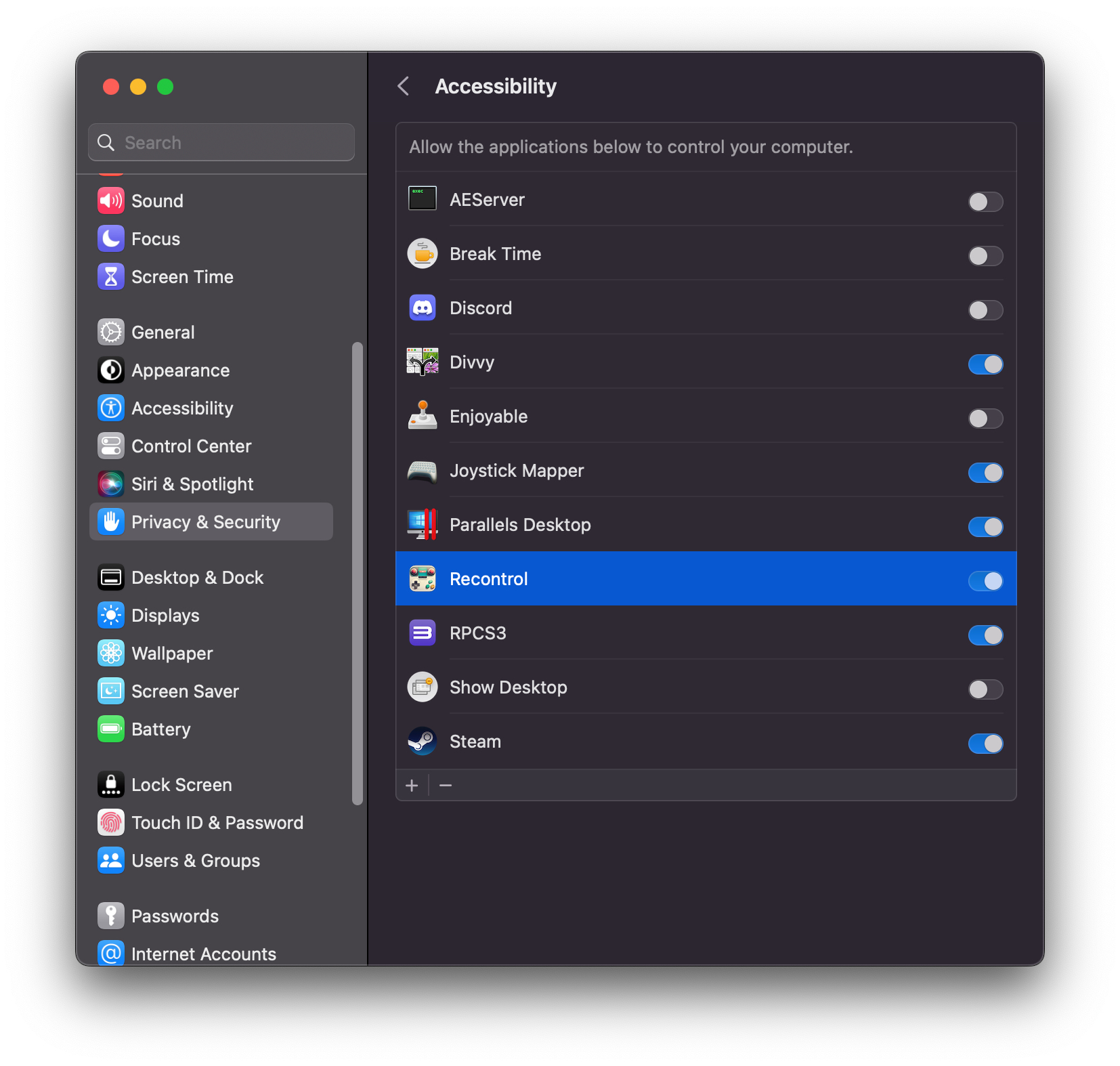Click the Appearance icon in sidebar
The image size is (1120, 1066).
111,370
